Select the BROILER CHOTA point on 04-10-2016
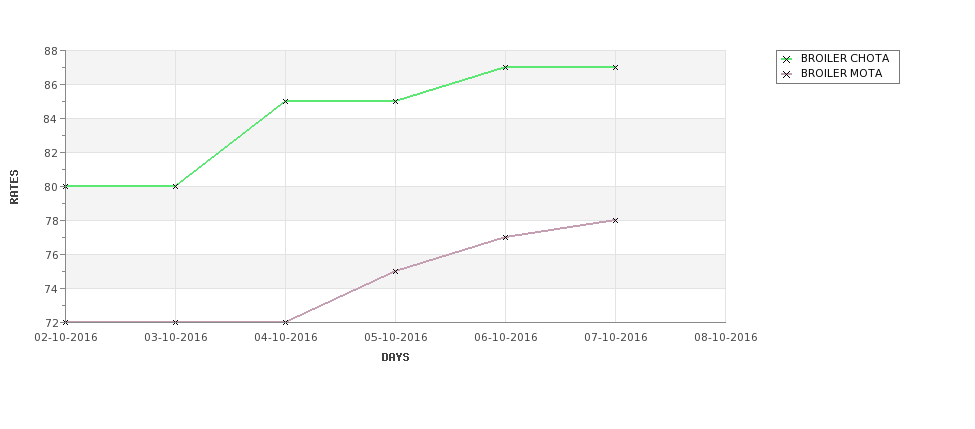Image resolution: width=975 pixels, height=429 pixels. 285,101
